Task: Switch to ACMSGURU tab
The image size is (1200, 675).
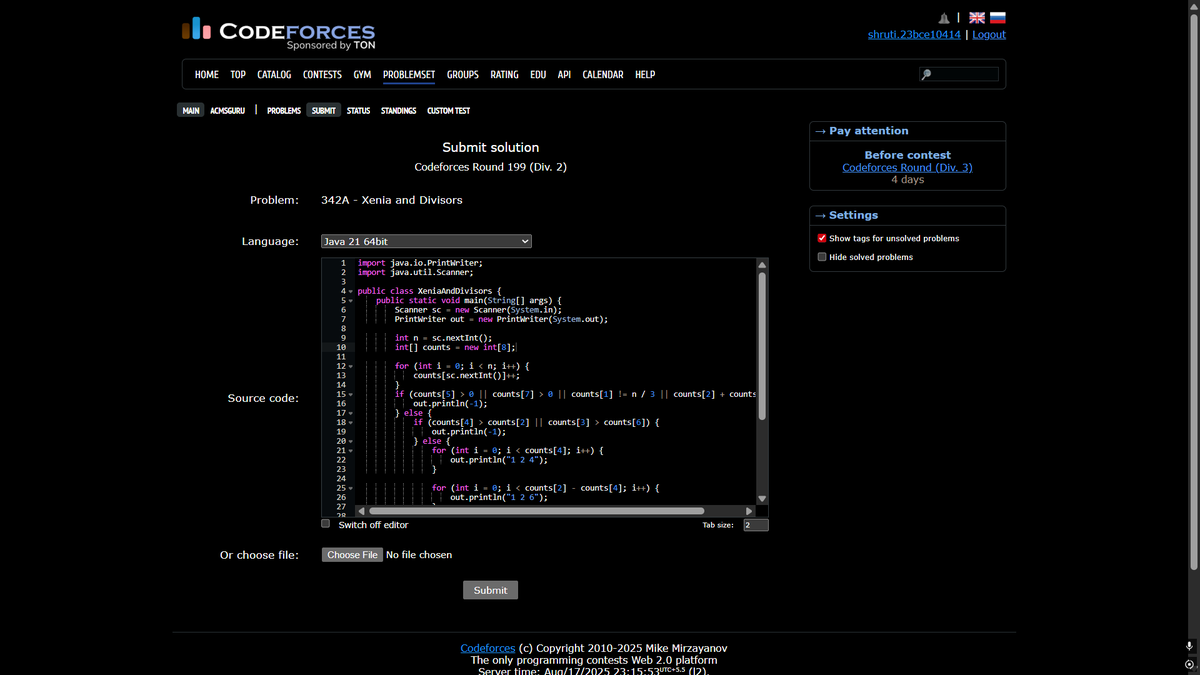Action: [227, 110]
